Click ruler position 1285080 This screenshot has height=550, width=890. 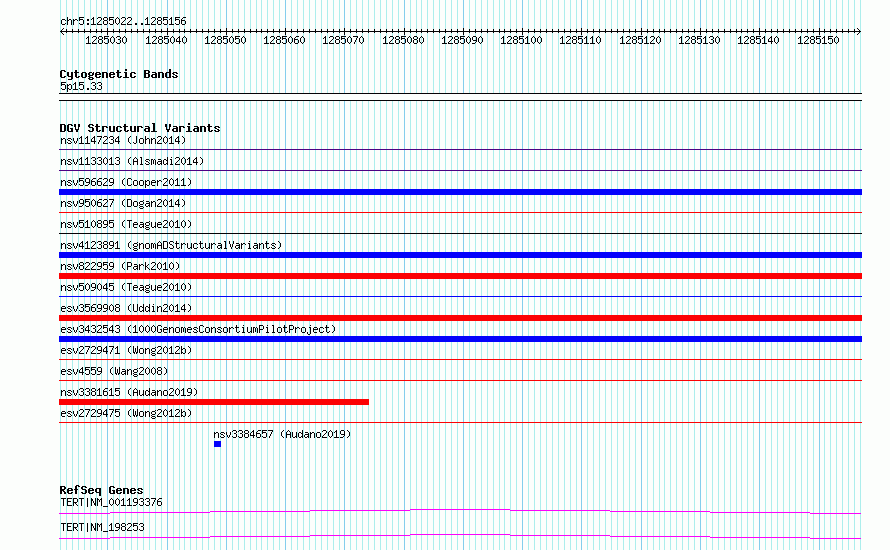tap(403, 40)
